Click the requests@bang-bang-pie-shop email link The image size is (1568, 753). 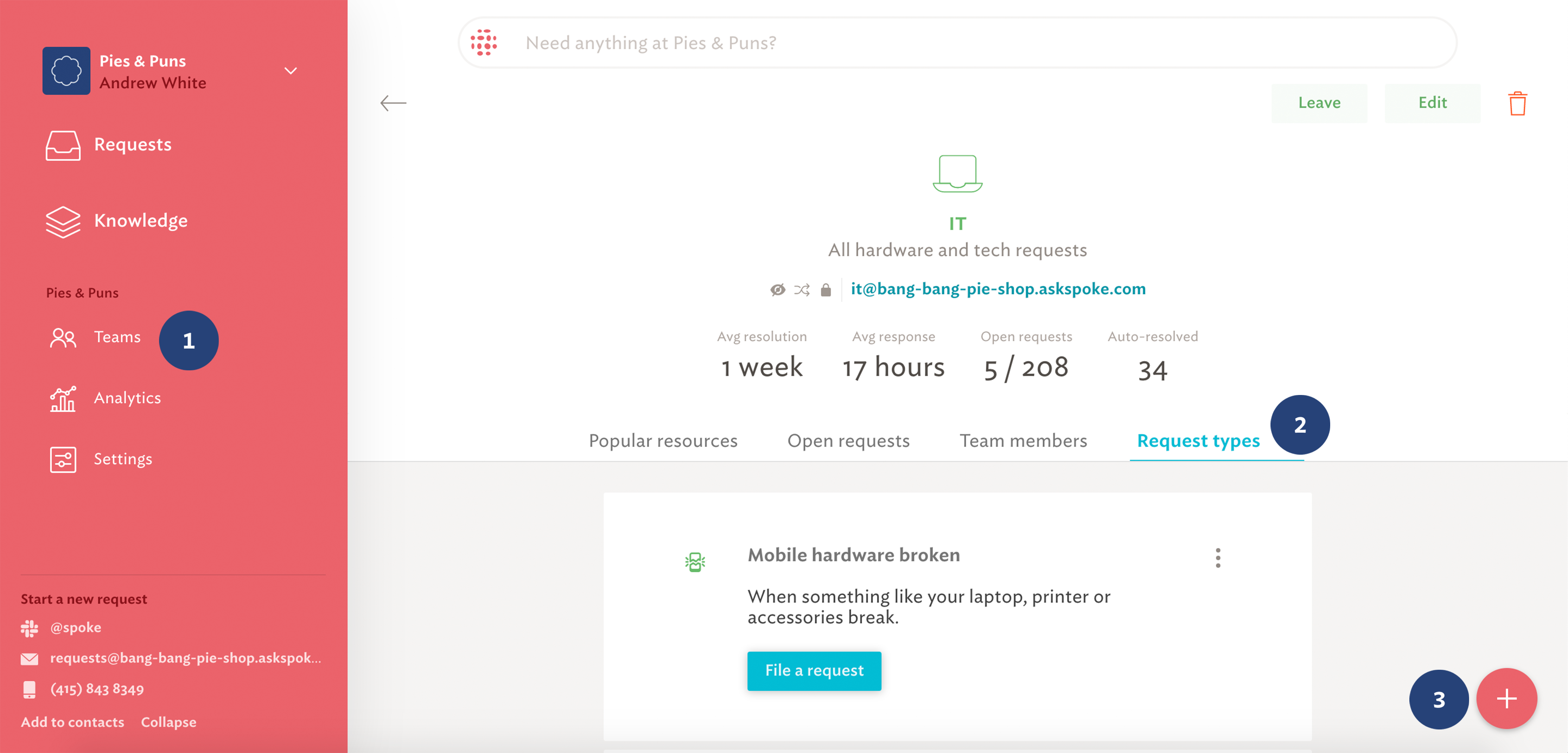tap(186, 657)
